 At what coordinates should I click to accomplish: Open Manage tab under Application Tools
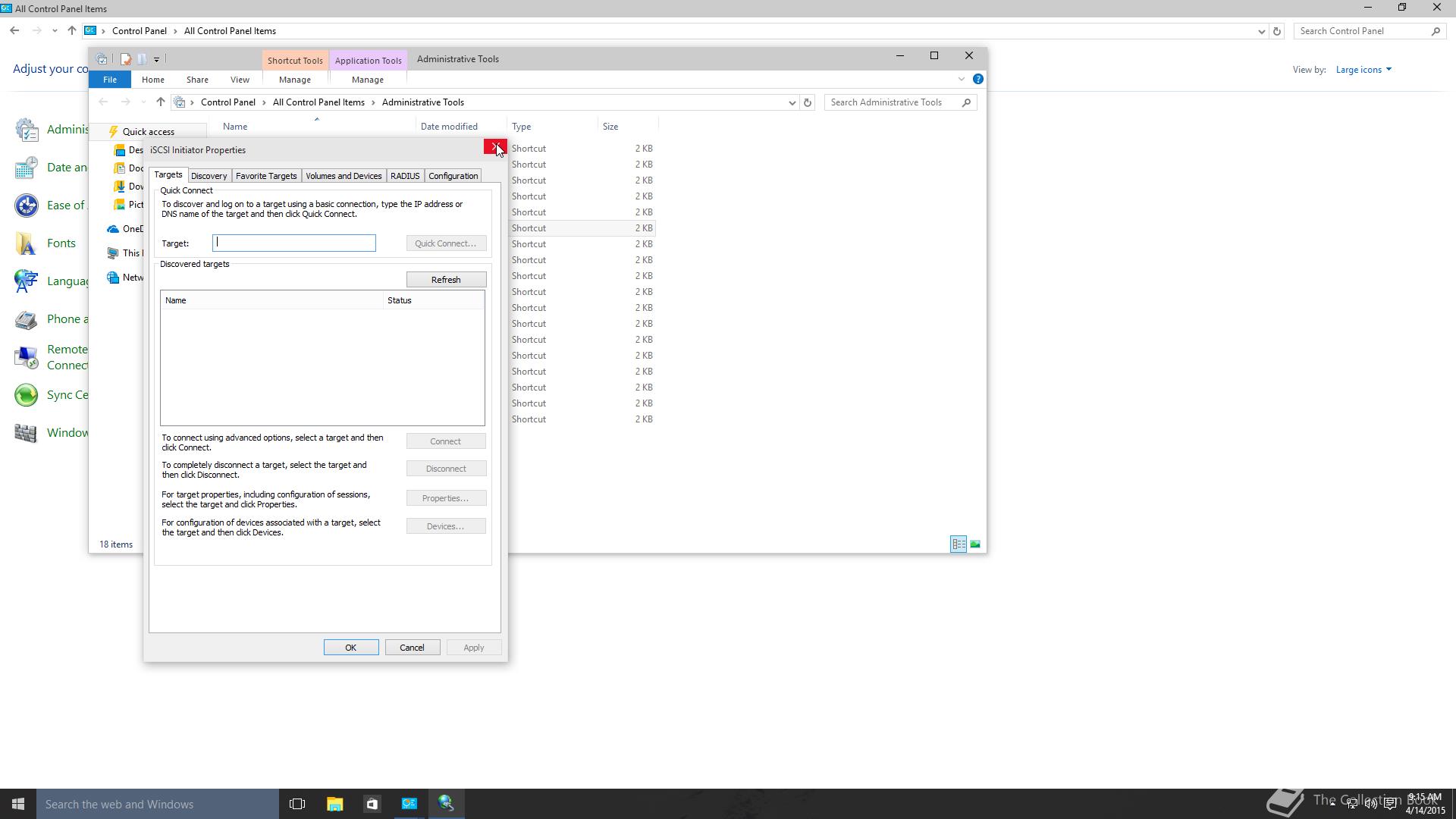tap(368, 80)
